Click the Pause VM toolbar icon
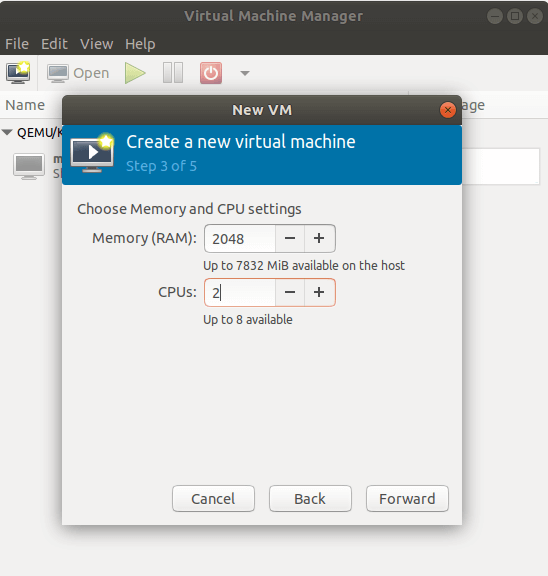 173,73
